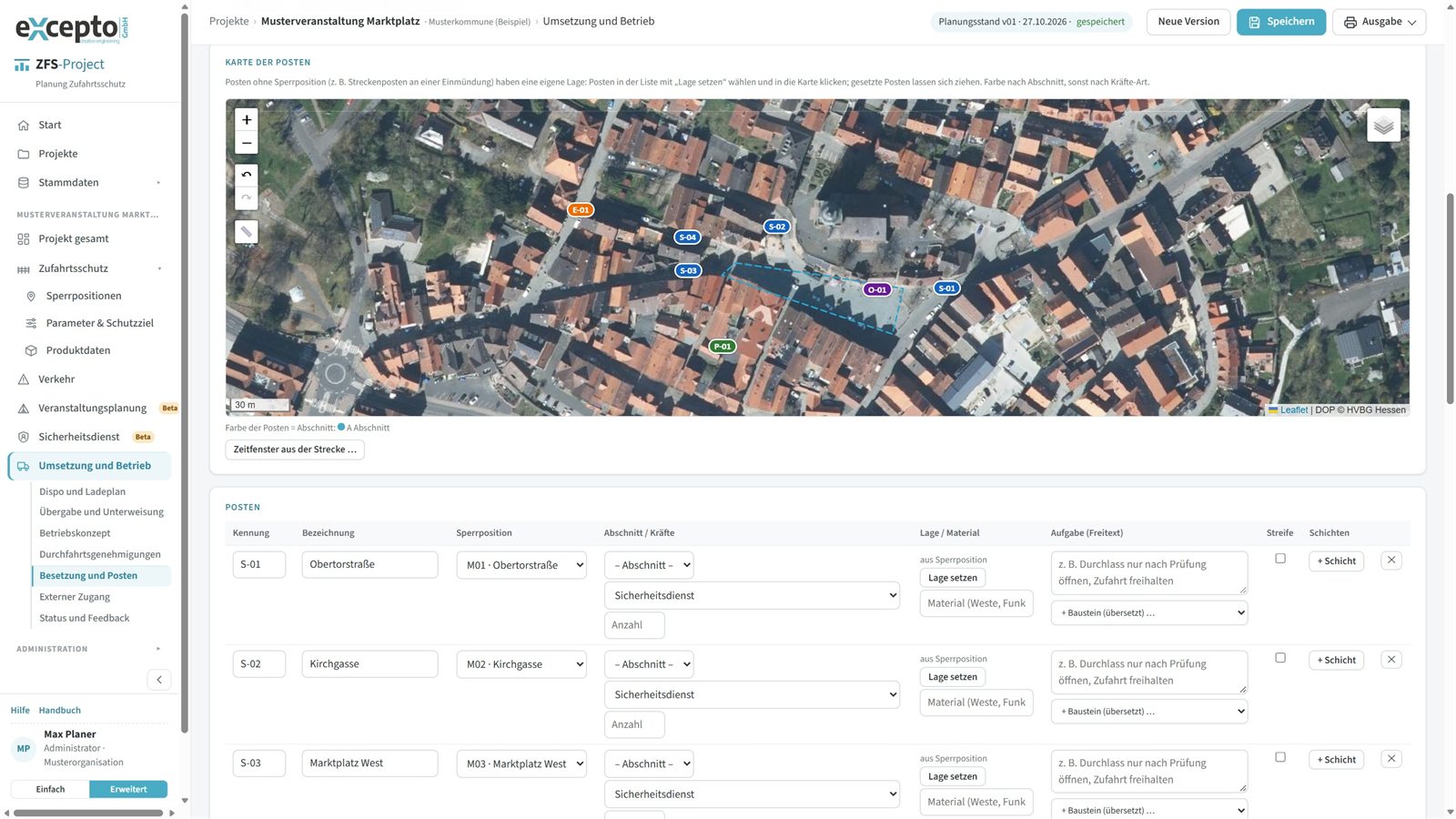Open the map layers control
Viewport: 1456px width, 819px height.
[x=1383, y=126]
